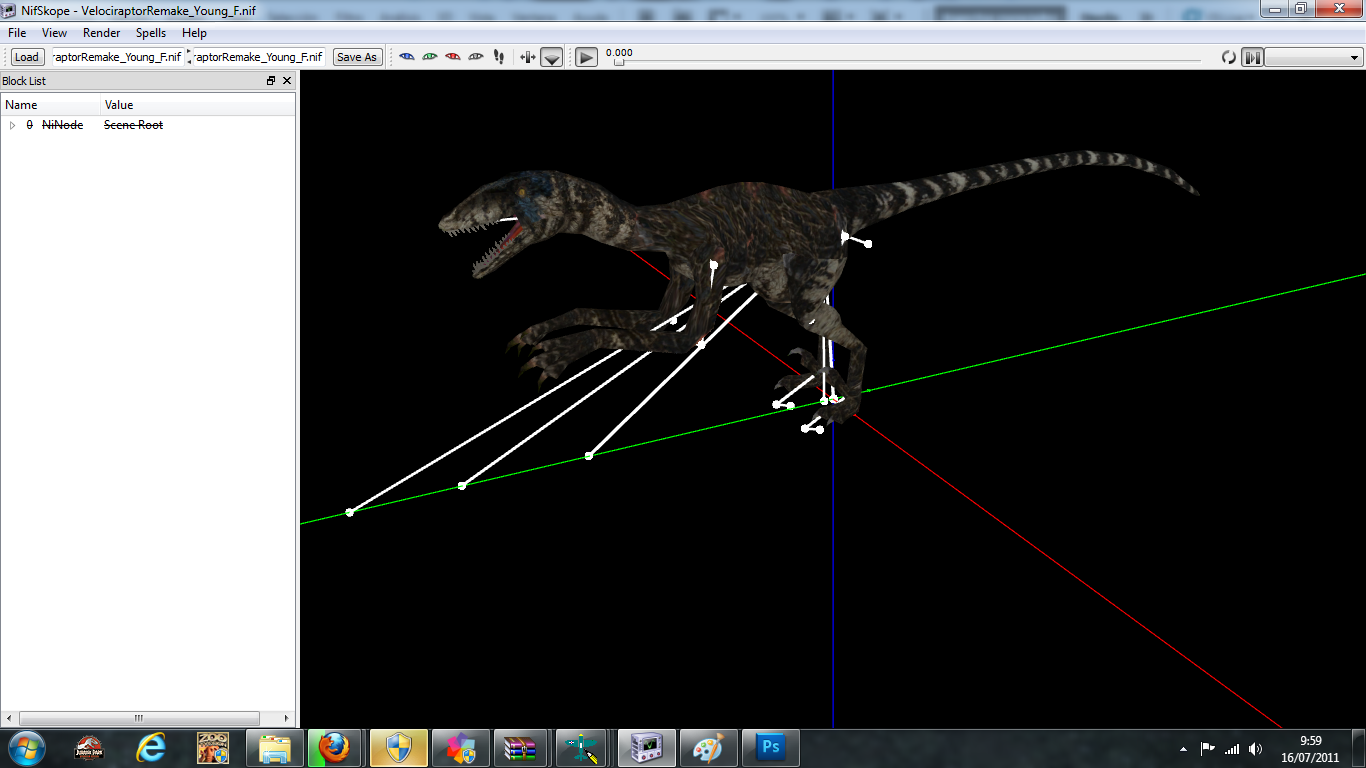This screenshot has width=1366, height=768.
Task: Click the center view axis icon
Action: [x=527, y=57]
